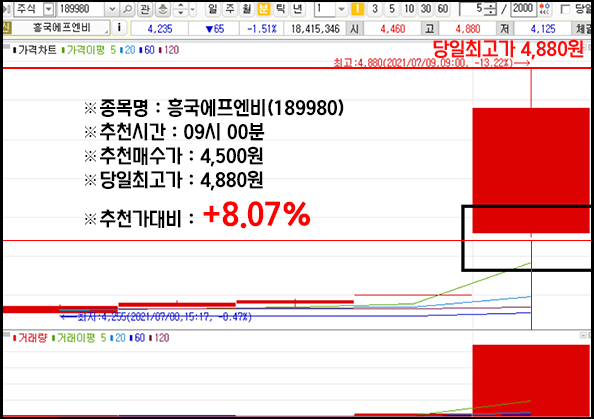Switch to the 틱 tick chart tab
The height and width of the screenshot is (419, 594).
coord(281,8)
